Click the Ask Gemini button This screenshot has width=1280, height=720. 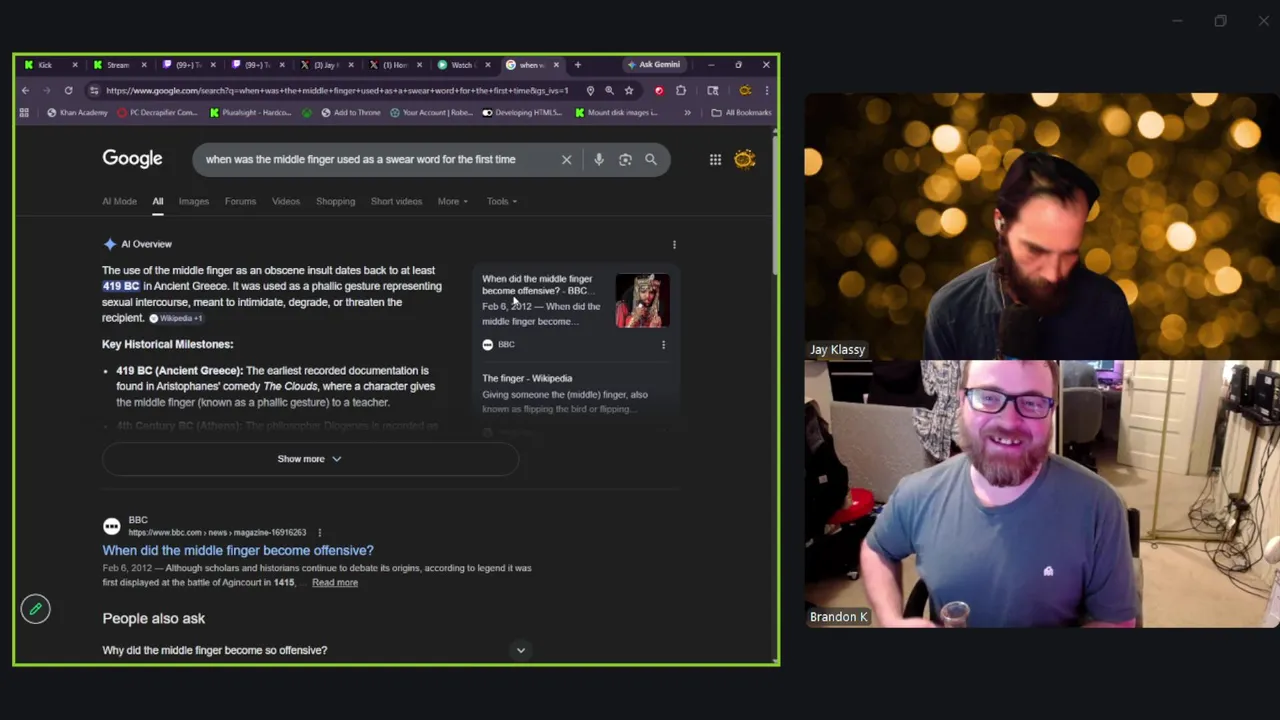pyautogui.click(x=653, y=65)
